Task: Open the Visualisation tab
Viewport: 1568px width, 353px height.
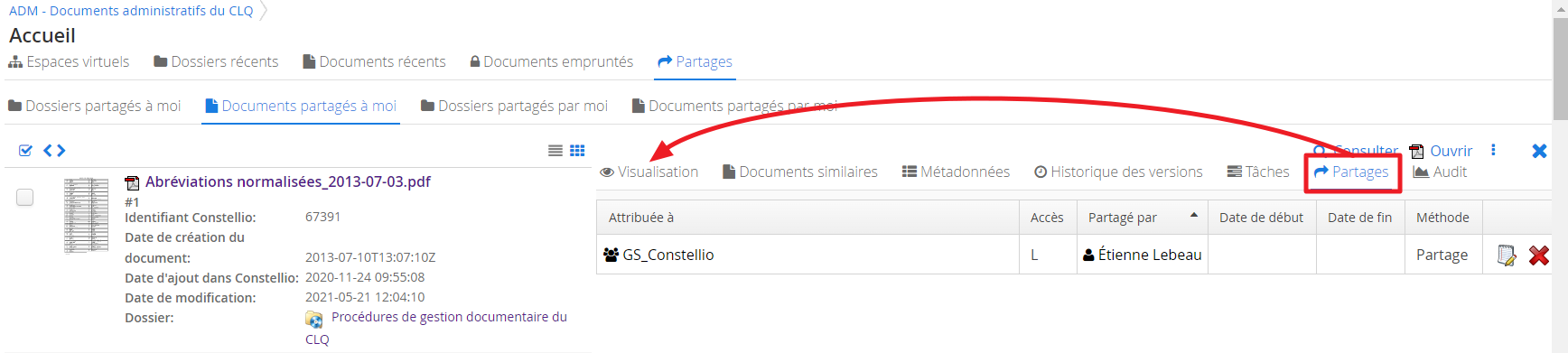Action: [649, 172]
